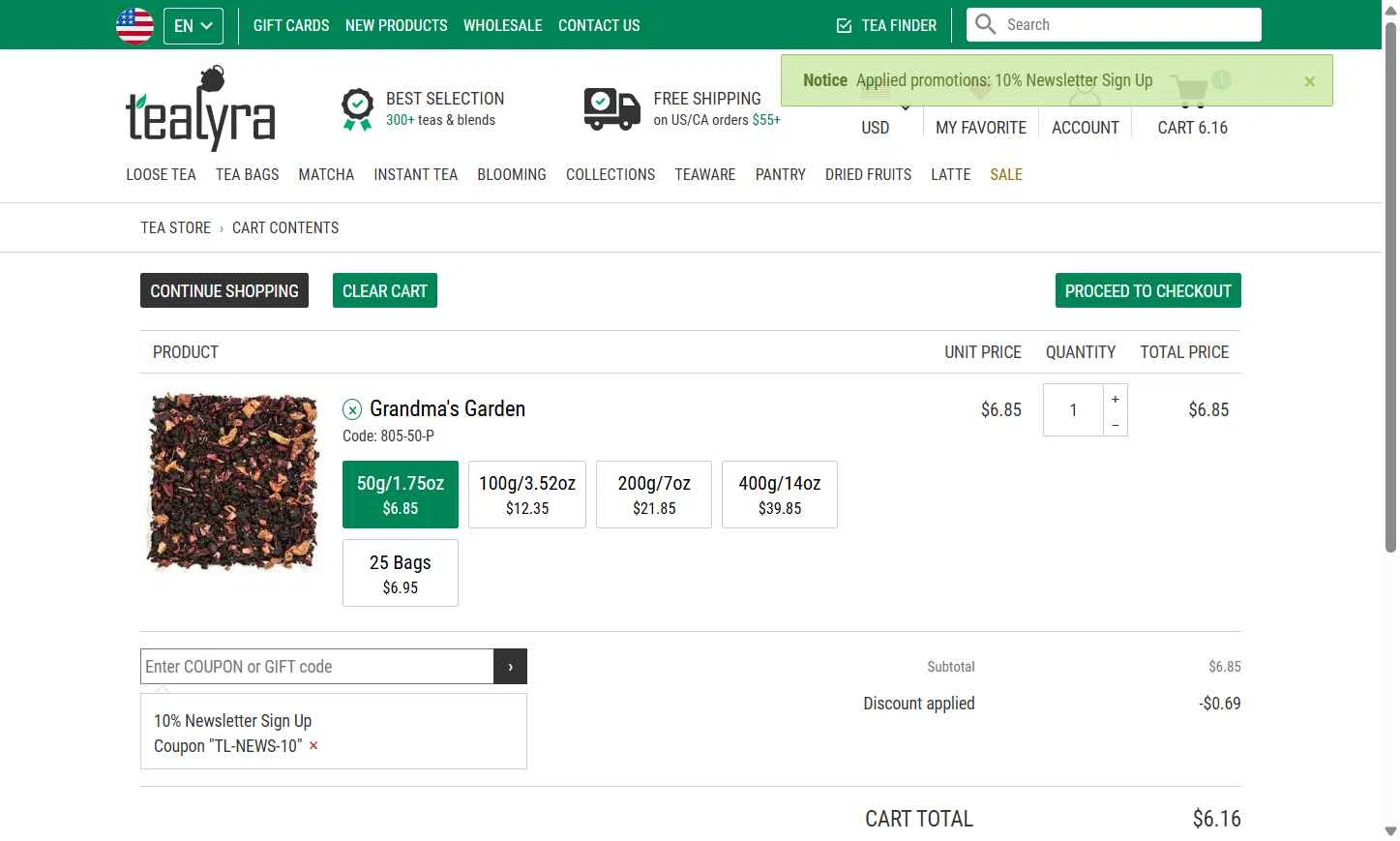
Task: Click the coupon or gift code field
Action: [317, 666]
